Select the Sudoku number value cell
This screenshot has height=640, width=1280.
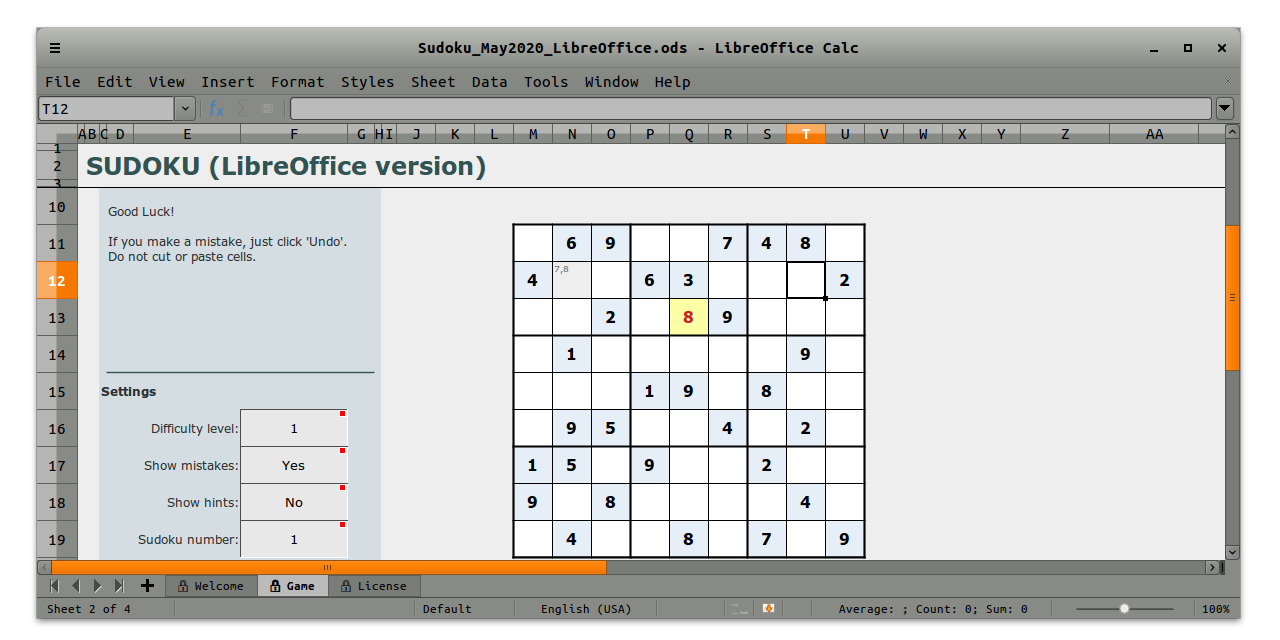click(294, 539)
